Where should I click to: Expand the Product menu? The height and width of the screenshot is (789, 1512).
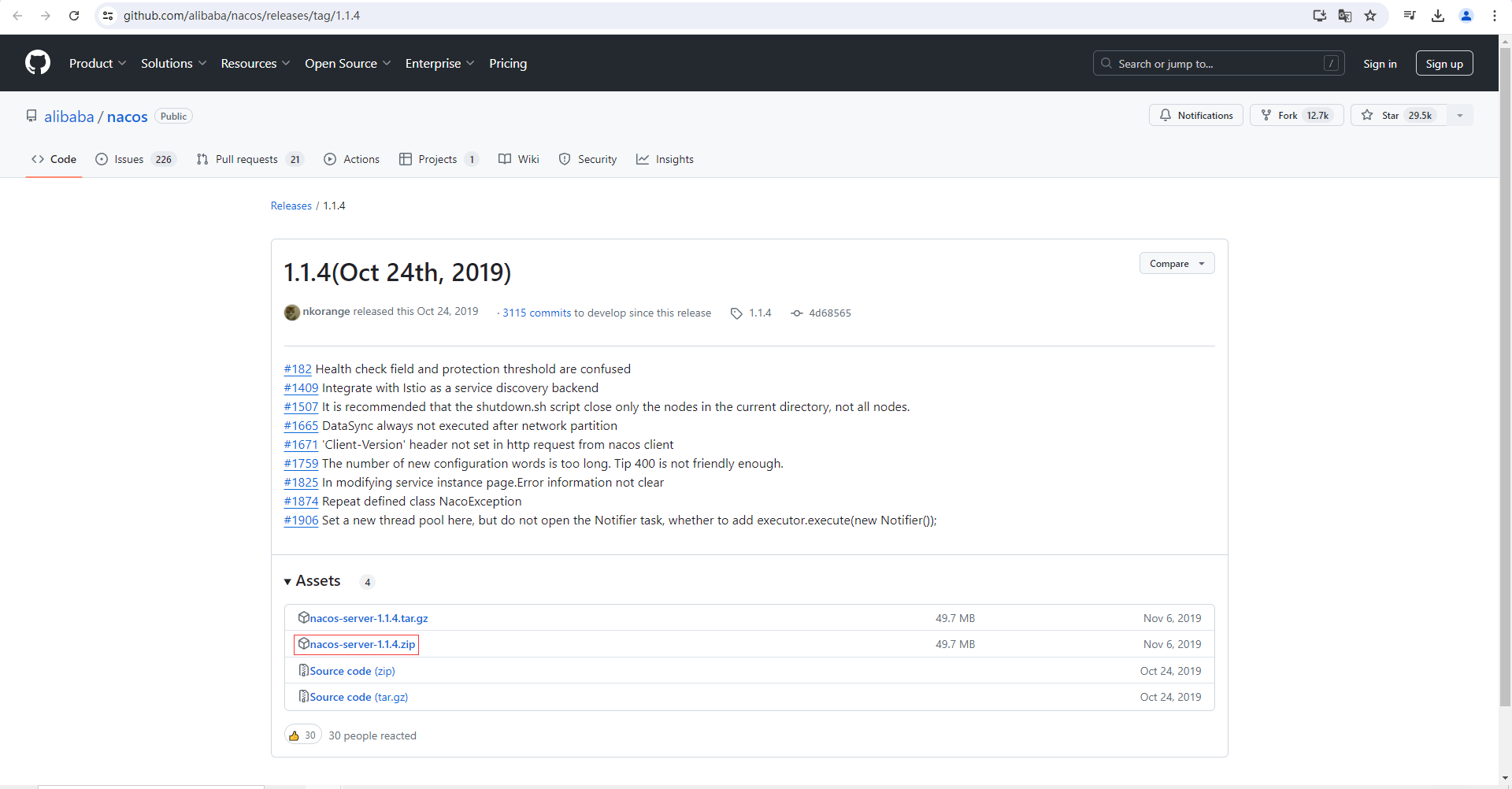pyautogui.click(x=98, y=63)
